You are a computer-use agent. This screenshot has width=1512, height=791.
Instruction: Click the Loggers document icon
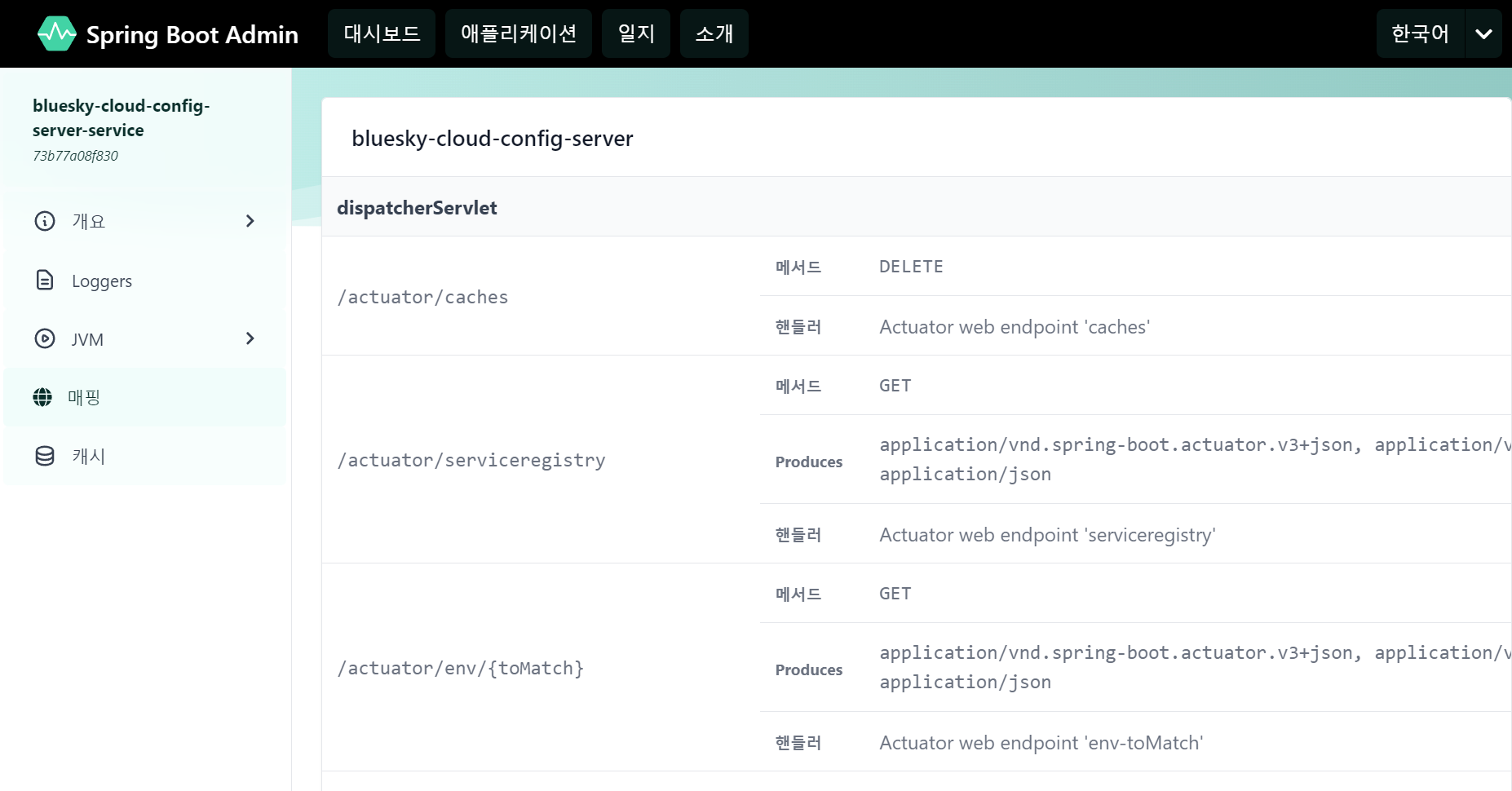click(x=45, y=281)
